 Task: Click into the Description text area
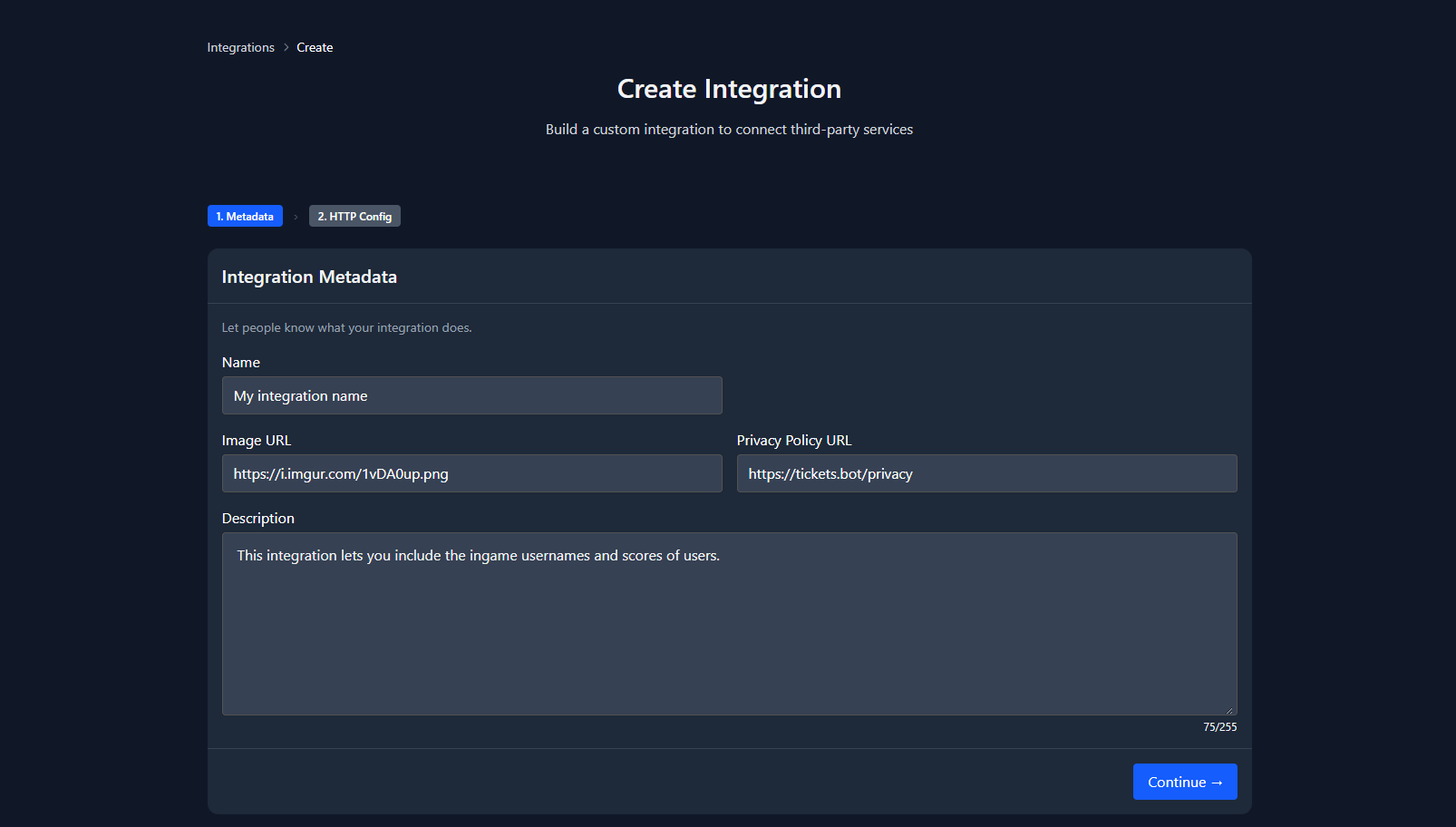(729, 624)
